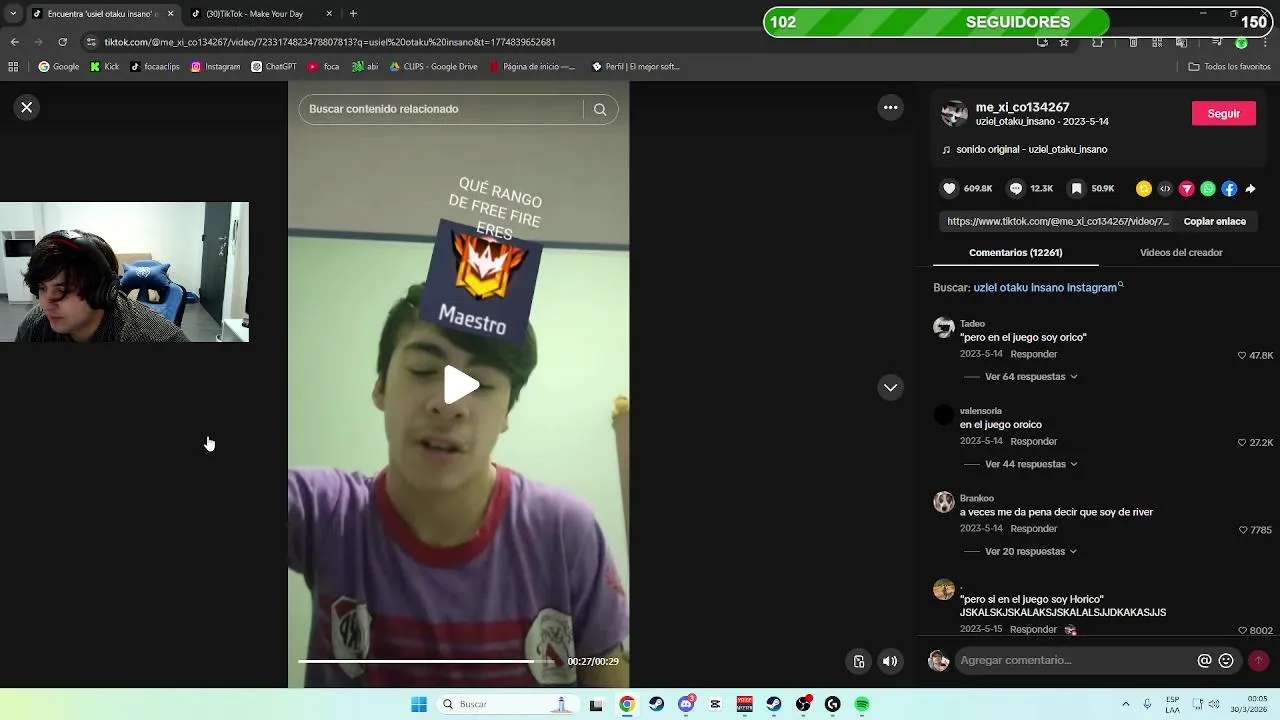
Task: Expand Ver 64 respuestas
Action: 1031,377
